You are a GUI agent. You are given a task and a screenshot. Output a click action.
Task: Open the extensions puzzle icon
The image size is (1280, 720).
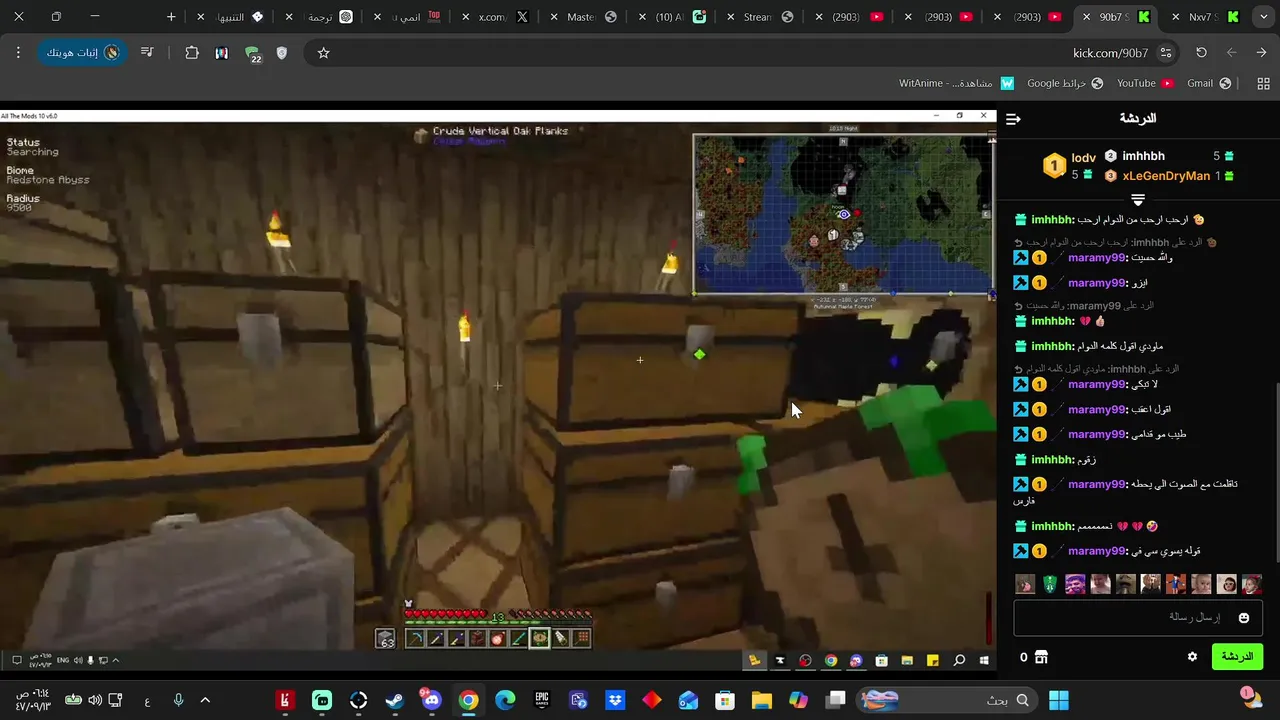(x=192, y=53)
